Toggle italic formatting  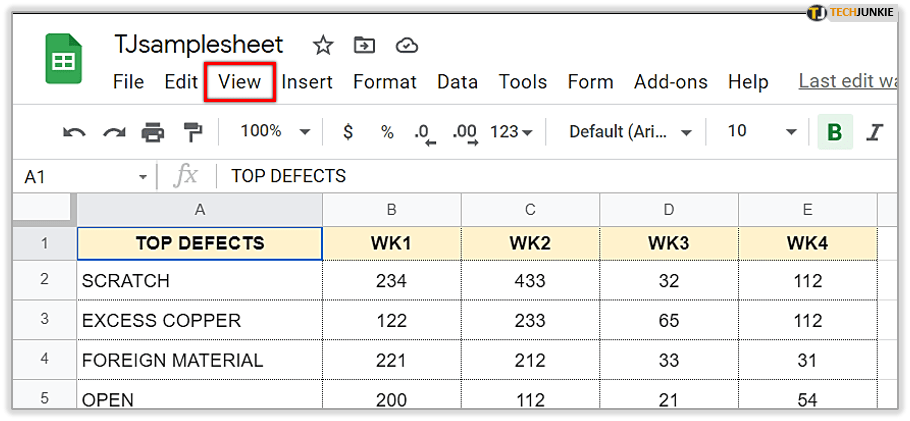click(x=875, y=132)
